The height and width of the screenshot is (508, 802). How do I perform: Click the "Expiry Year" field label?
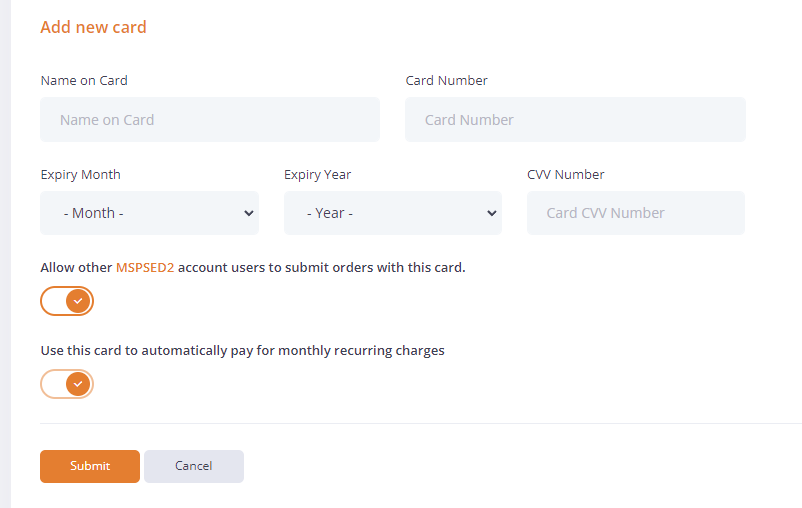click(x=317, y=175)
